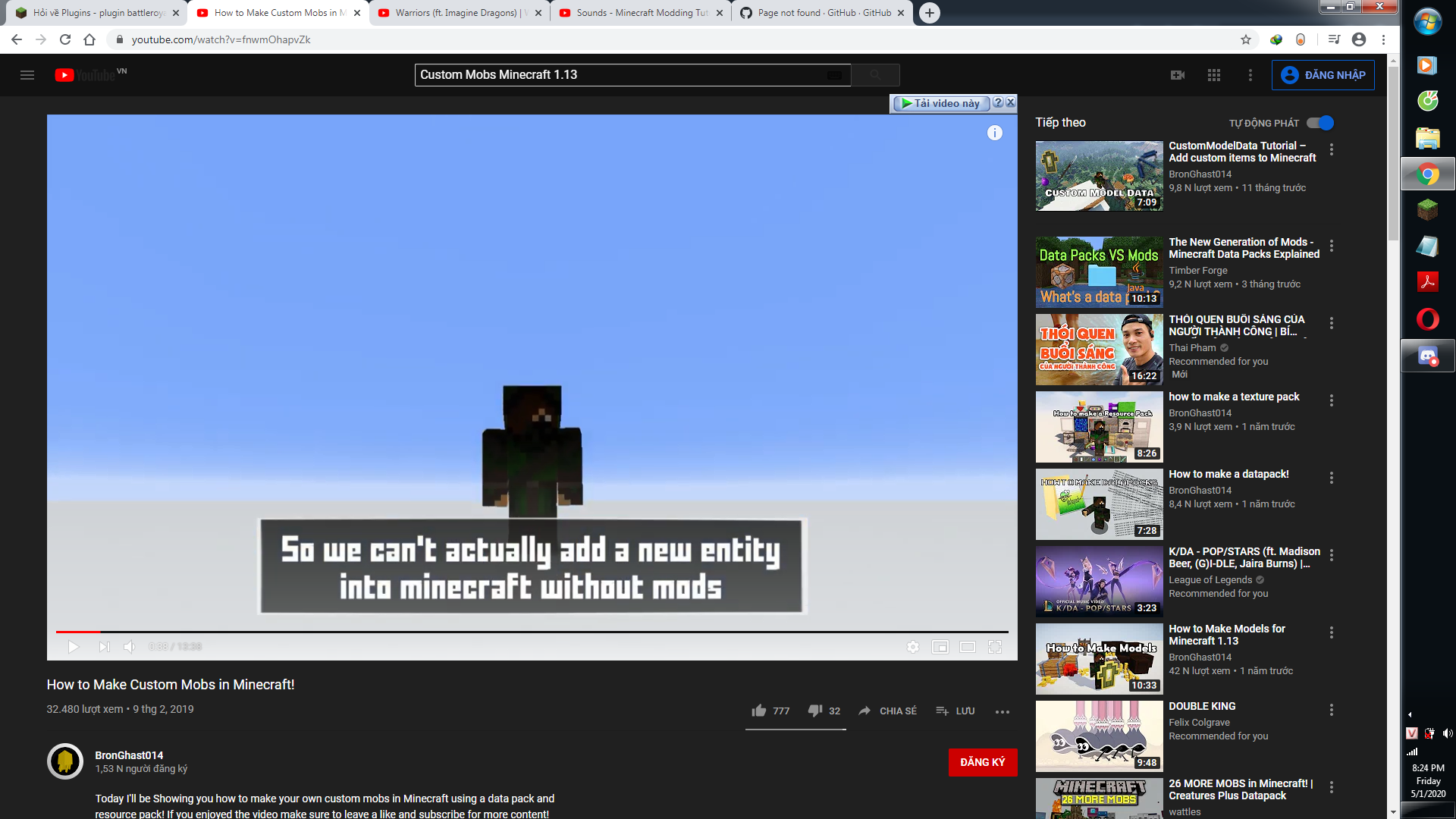Switch to the Warriors Imagine Dragons tab

pos(455,13)
